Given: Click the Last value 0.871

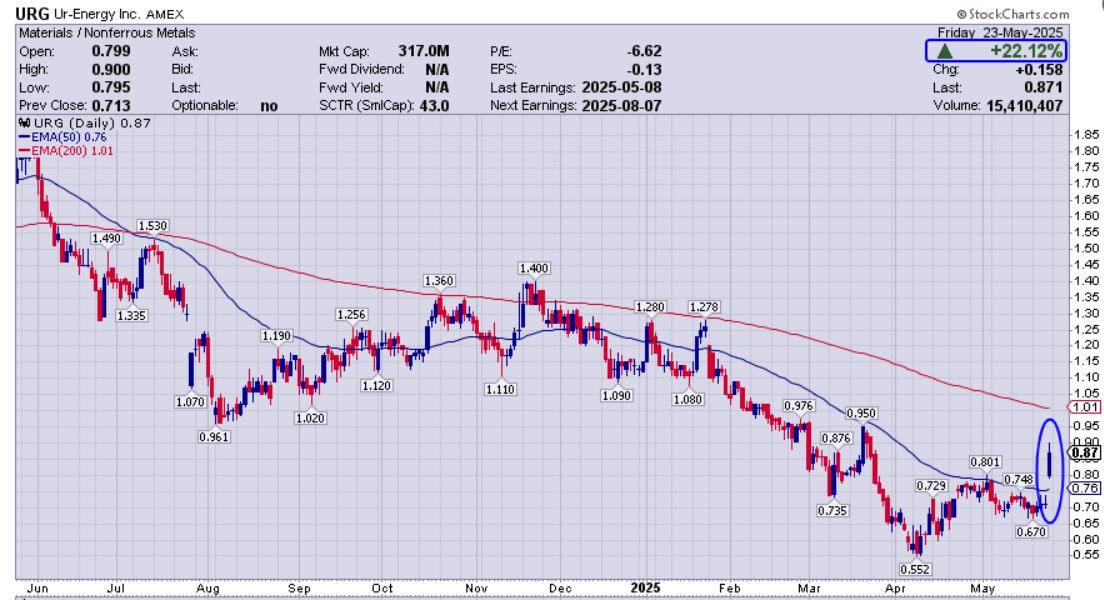Looking at the screenshot, I should pyautogui.click(x=1043, y=87).
